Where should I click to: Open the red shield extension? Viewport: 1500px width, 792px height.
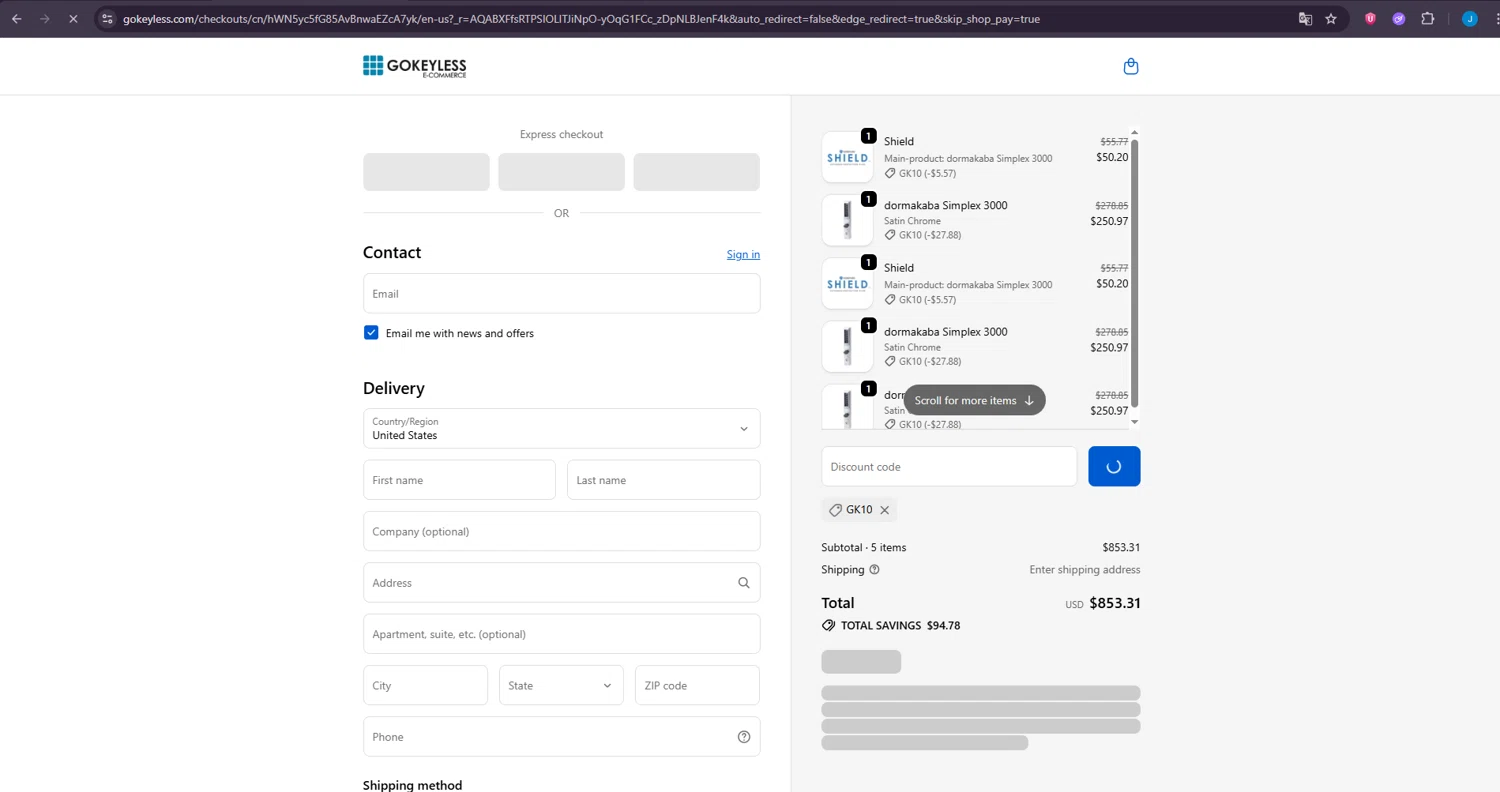(1371, 18)
